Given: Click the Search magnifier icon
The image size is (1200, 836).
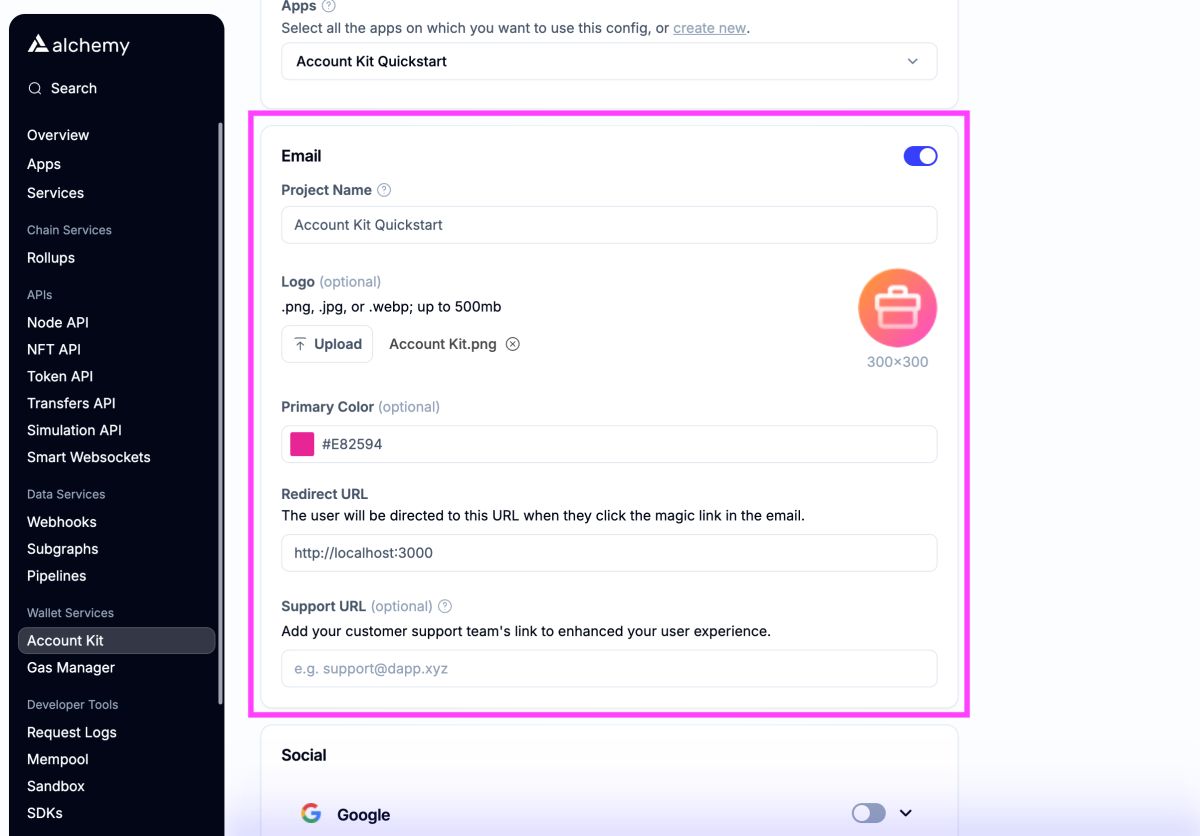Looking at the screenshot, I should coord(35,88).
